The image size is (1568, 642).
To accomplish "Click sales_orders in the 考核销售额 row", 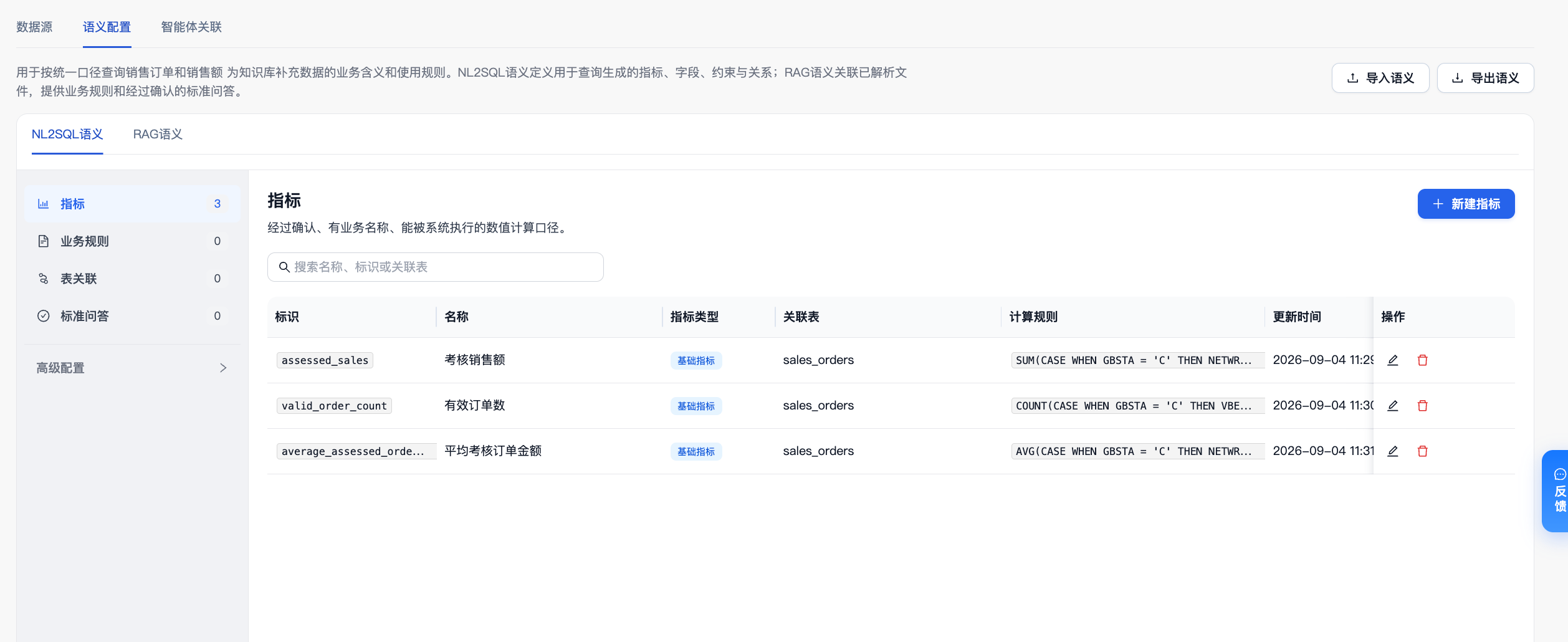I will pyautogui.click(x=818, y=360).
